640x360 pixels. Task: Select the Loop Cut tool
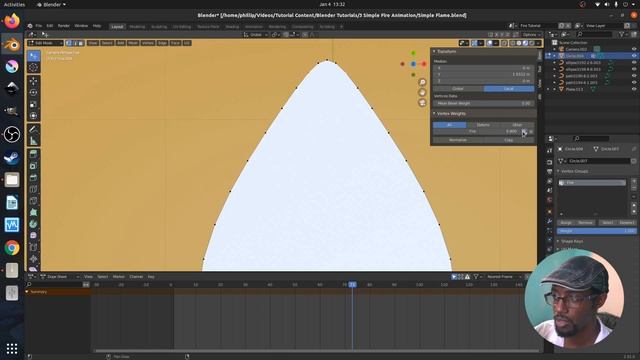pyautogui.click(x=33, y=189)
